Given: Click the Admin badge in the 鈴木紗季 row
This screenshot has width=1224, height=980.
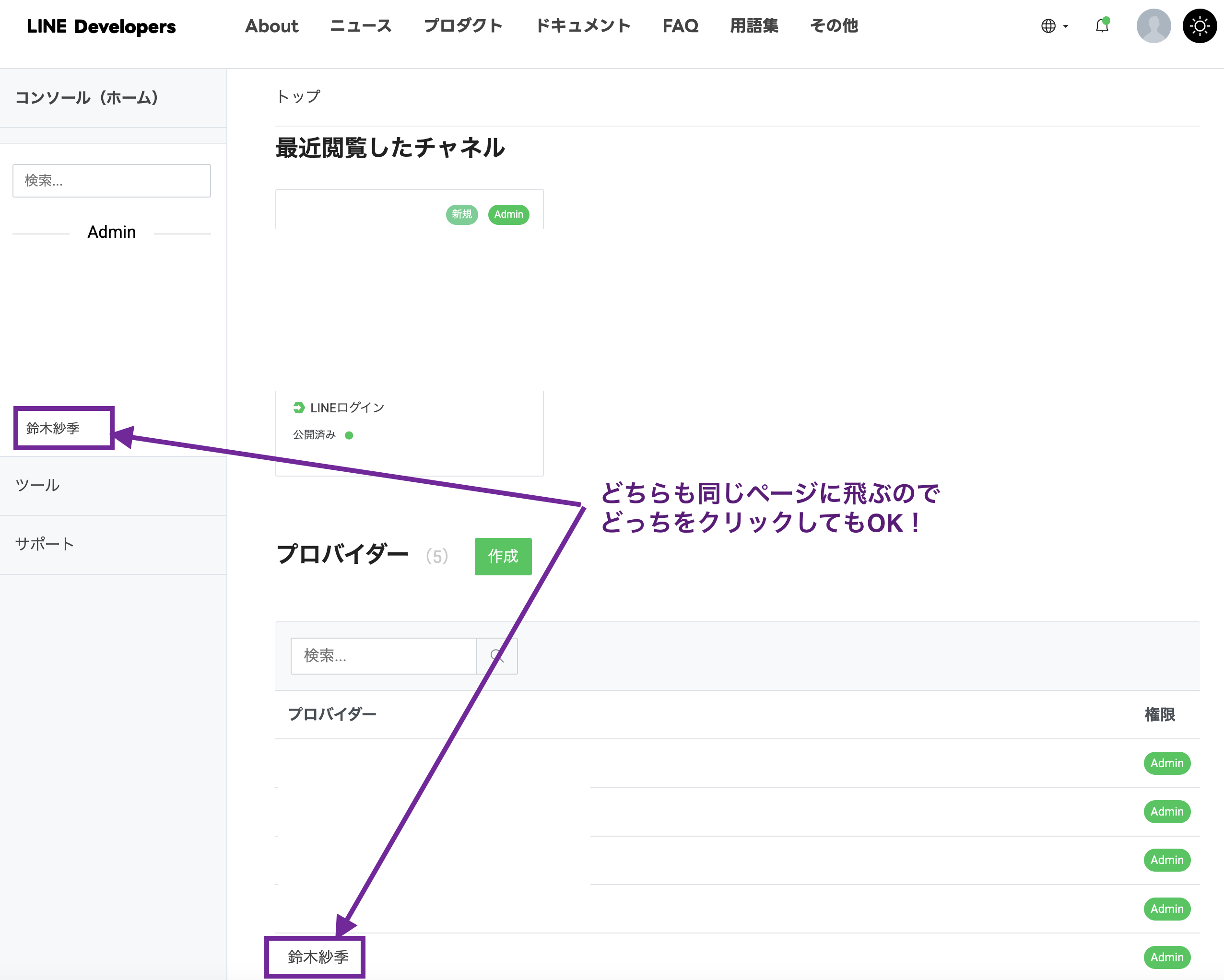Looking at the screenshot, I should (1167, 957).
